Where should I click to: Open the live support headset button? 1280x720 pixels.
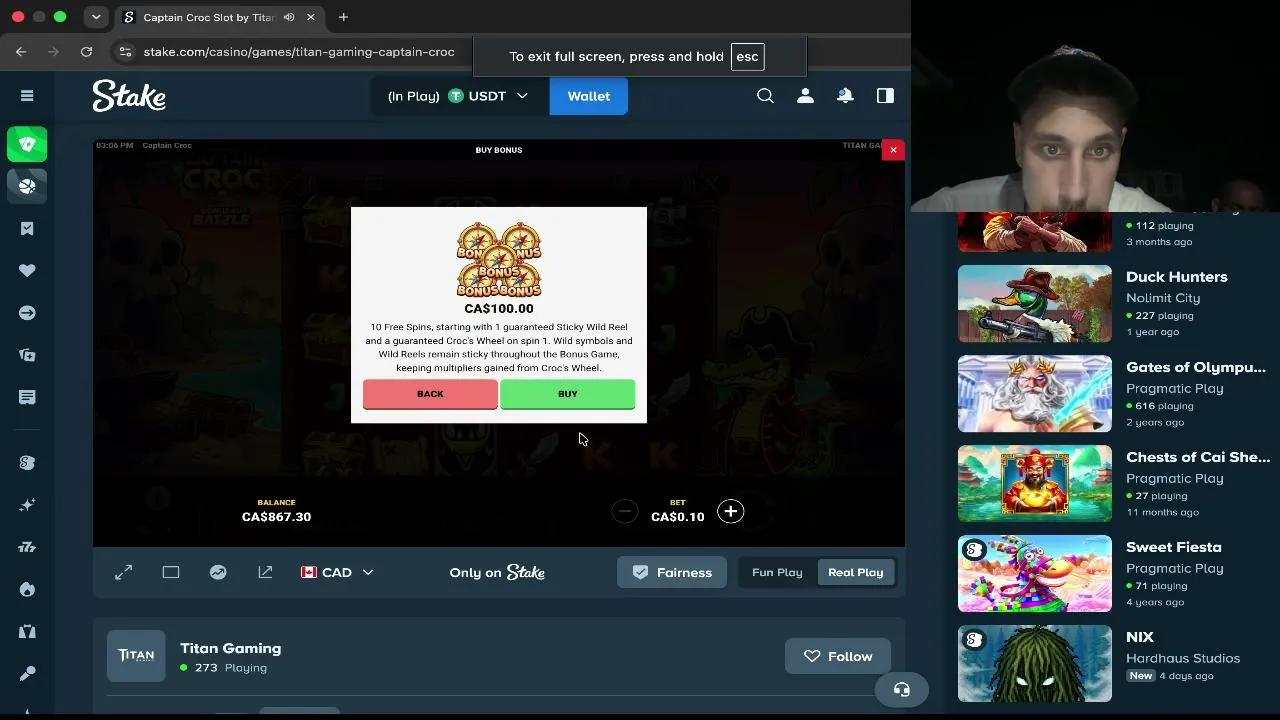coord(902,689)
